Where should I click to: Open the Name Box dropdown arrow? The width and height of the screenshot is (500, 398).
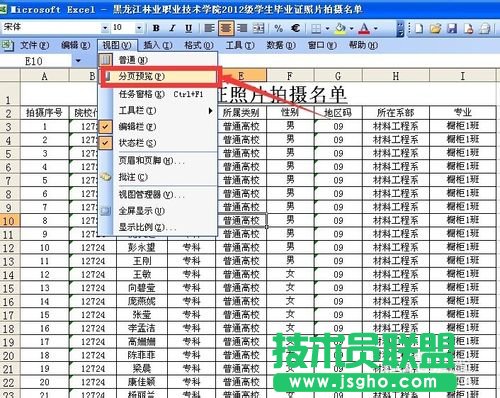pos(78,61)
